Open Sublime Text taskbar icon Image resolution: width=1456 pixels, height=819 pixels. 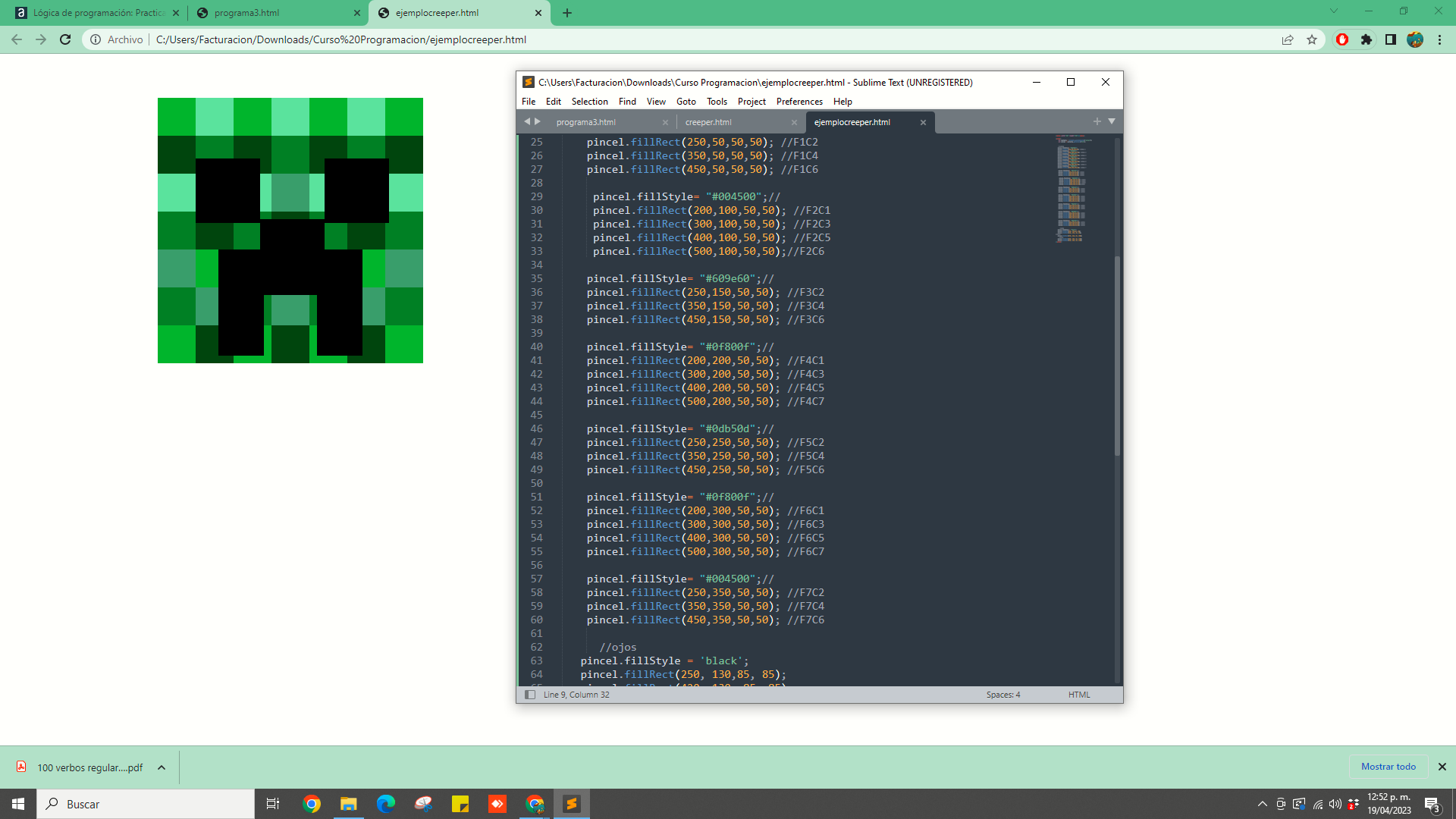coord(572,804)
